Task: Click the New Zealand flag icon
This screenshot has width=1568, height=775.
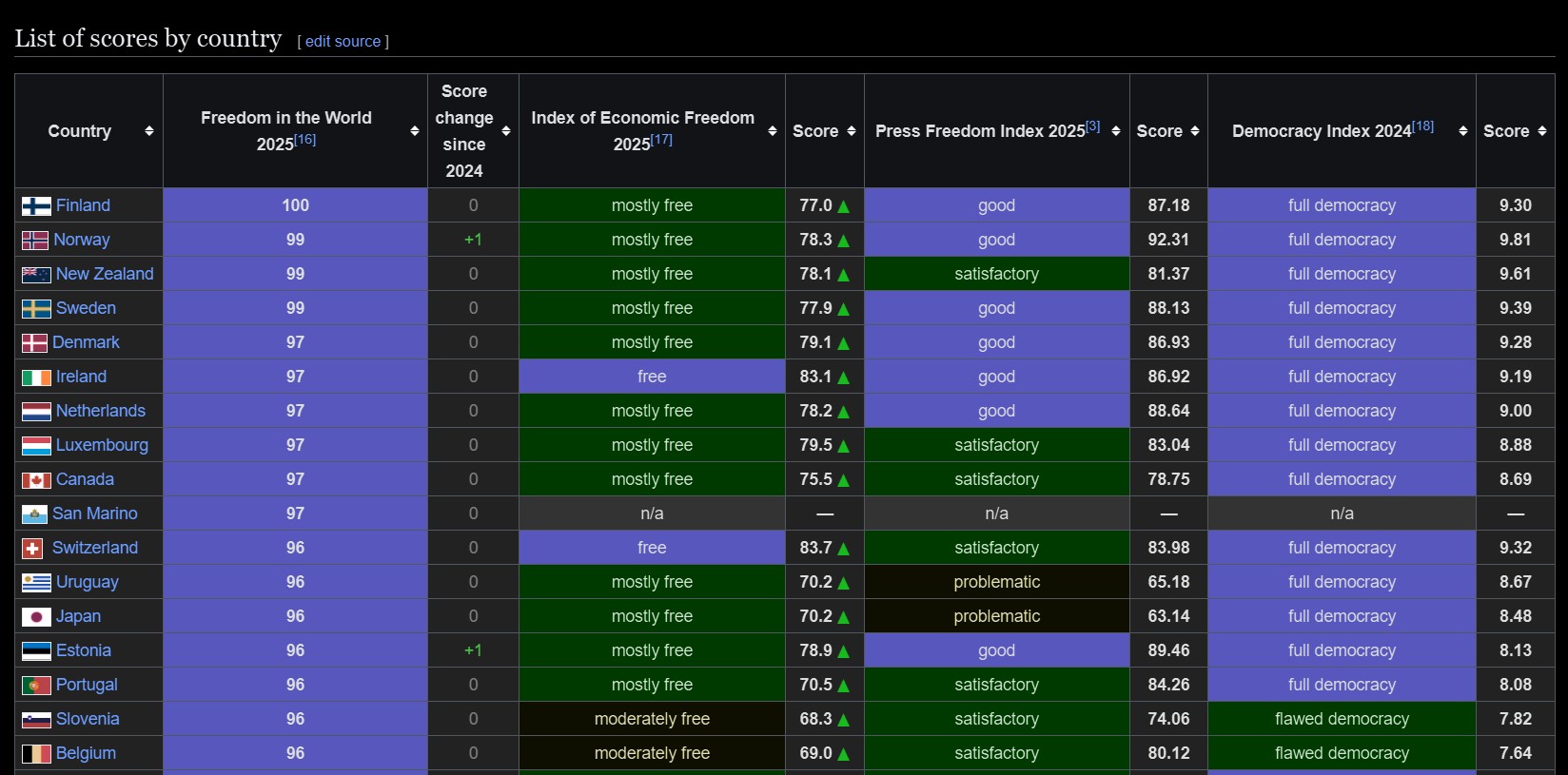Action: pos(36,275)
